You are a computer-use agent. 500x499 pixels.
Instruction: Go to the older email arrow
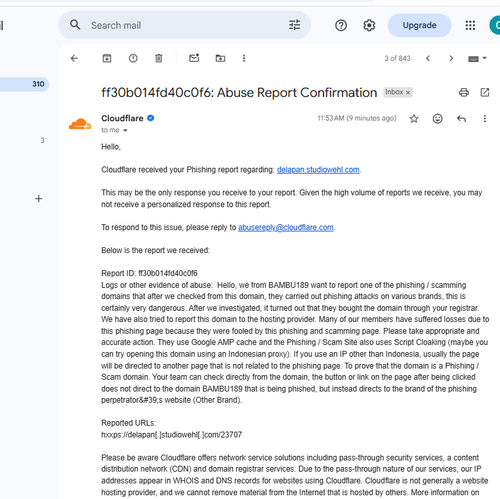(x=451, y=58)
